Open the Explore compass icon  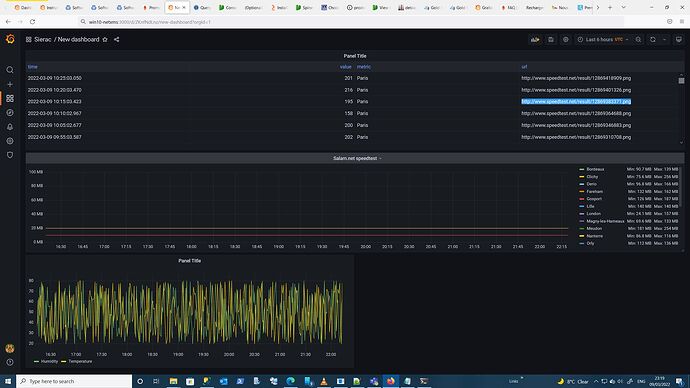point(10,113)
